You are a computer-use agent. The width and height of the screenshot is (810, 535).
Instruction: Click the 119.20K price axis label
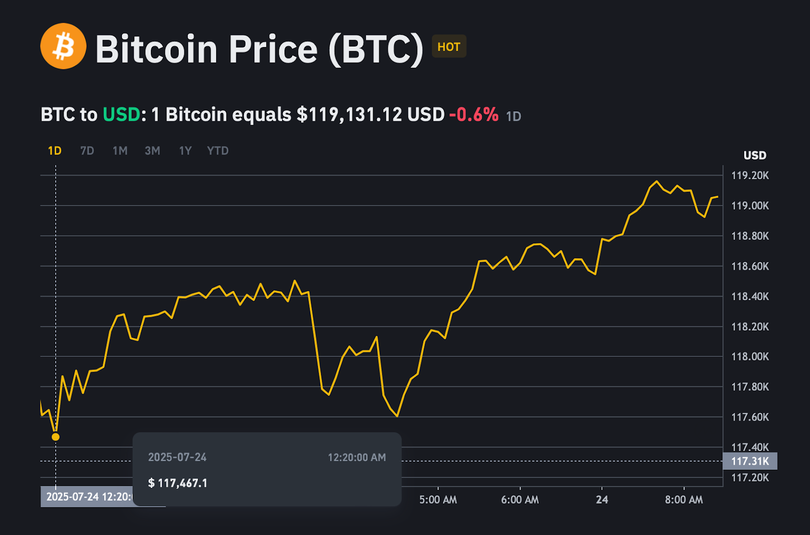coord(749,176)
